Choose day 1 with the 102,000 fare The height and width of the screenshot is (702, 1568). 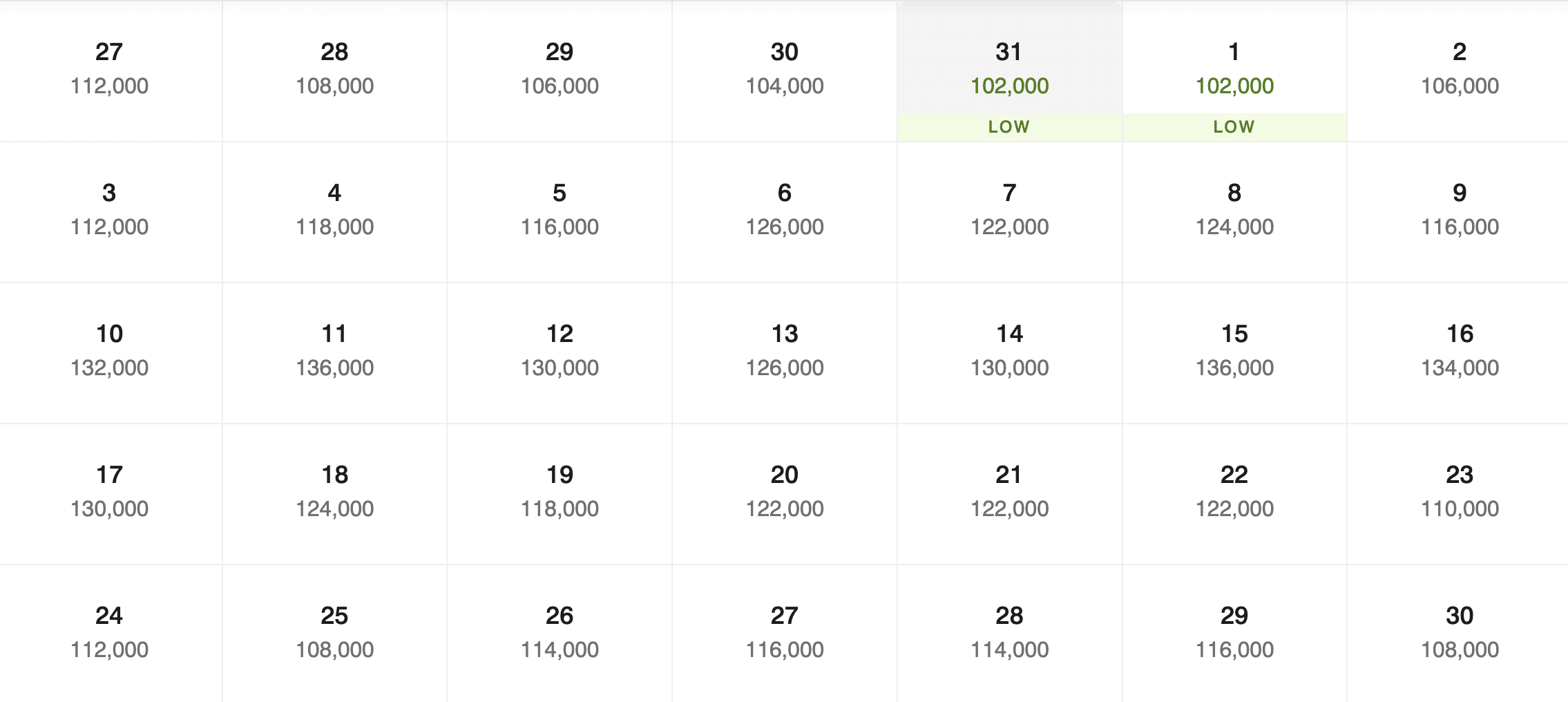[x=1234, y=68]
